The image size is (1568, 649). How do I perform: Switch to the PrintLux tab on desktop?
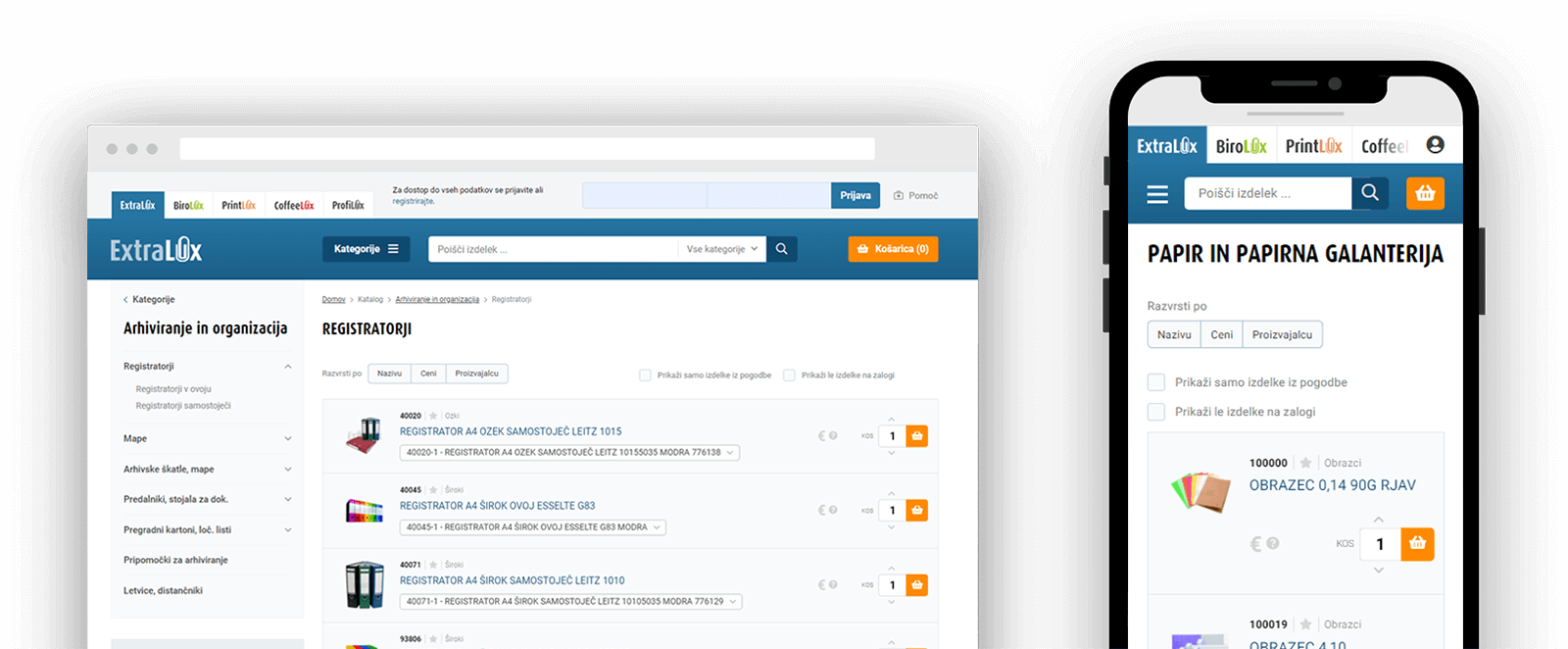pos(238,205)
